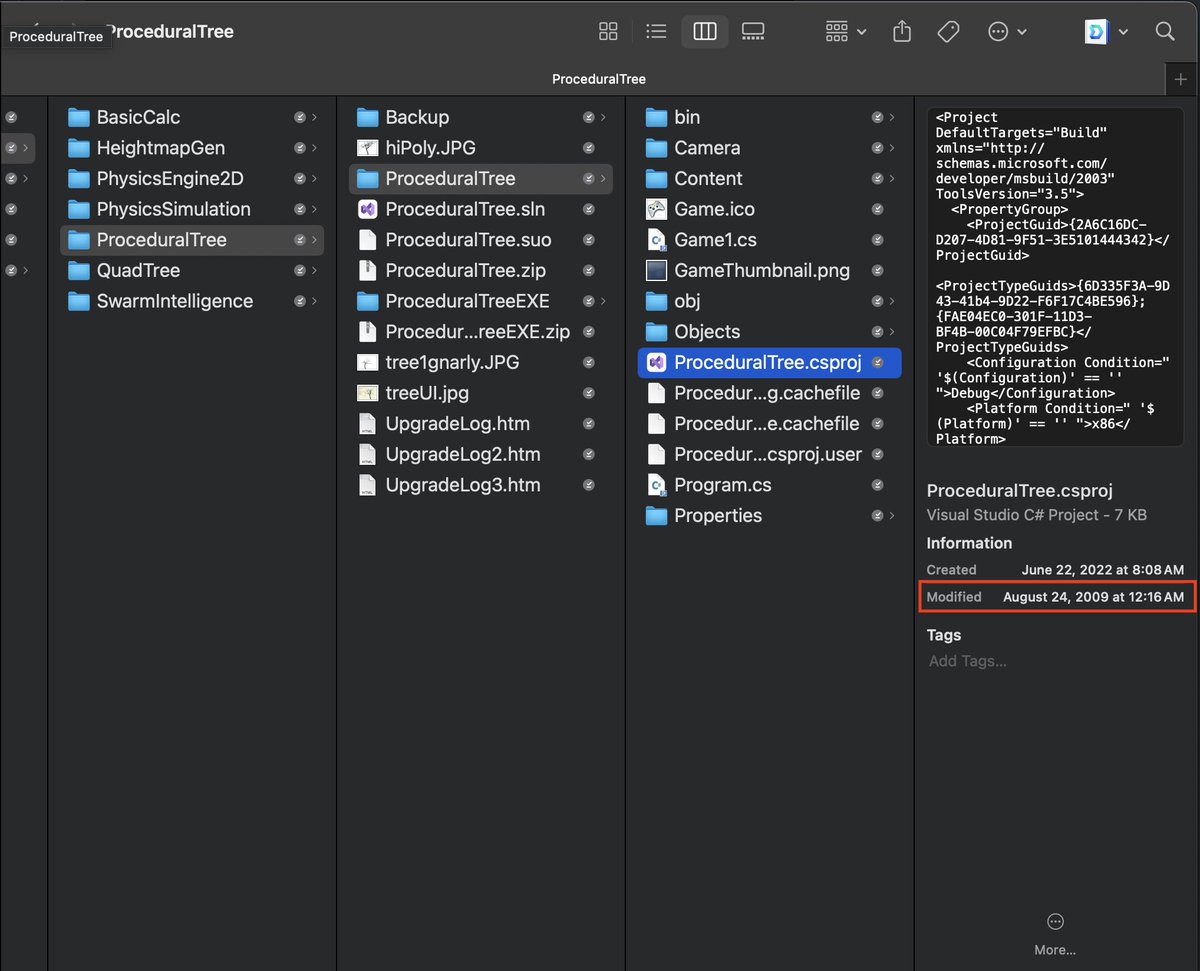This screenshot has width=1200, height=971.
Task: Open the blue app extension toolbar dropdown
Action: point(1107,31)
